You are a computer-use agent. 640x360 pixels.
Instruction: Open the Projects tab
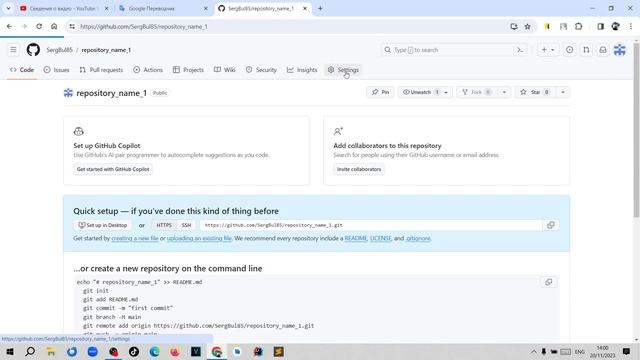point(188,70)
